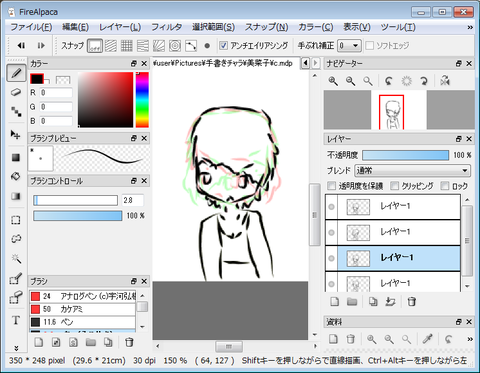Click the black foreground color swatch
The image size is (480, 373).
37,79
